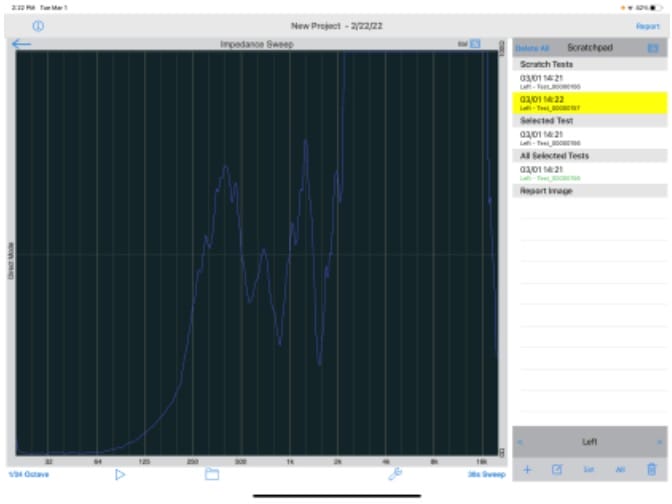This screenshot has height=504, width=672.
Task: Go to next channel after Left
Action: click(x=659, y=441)
